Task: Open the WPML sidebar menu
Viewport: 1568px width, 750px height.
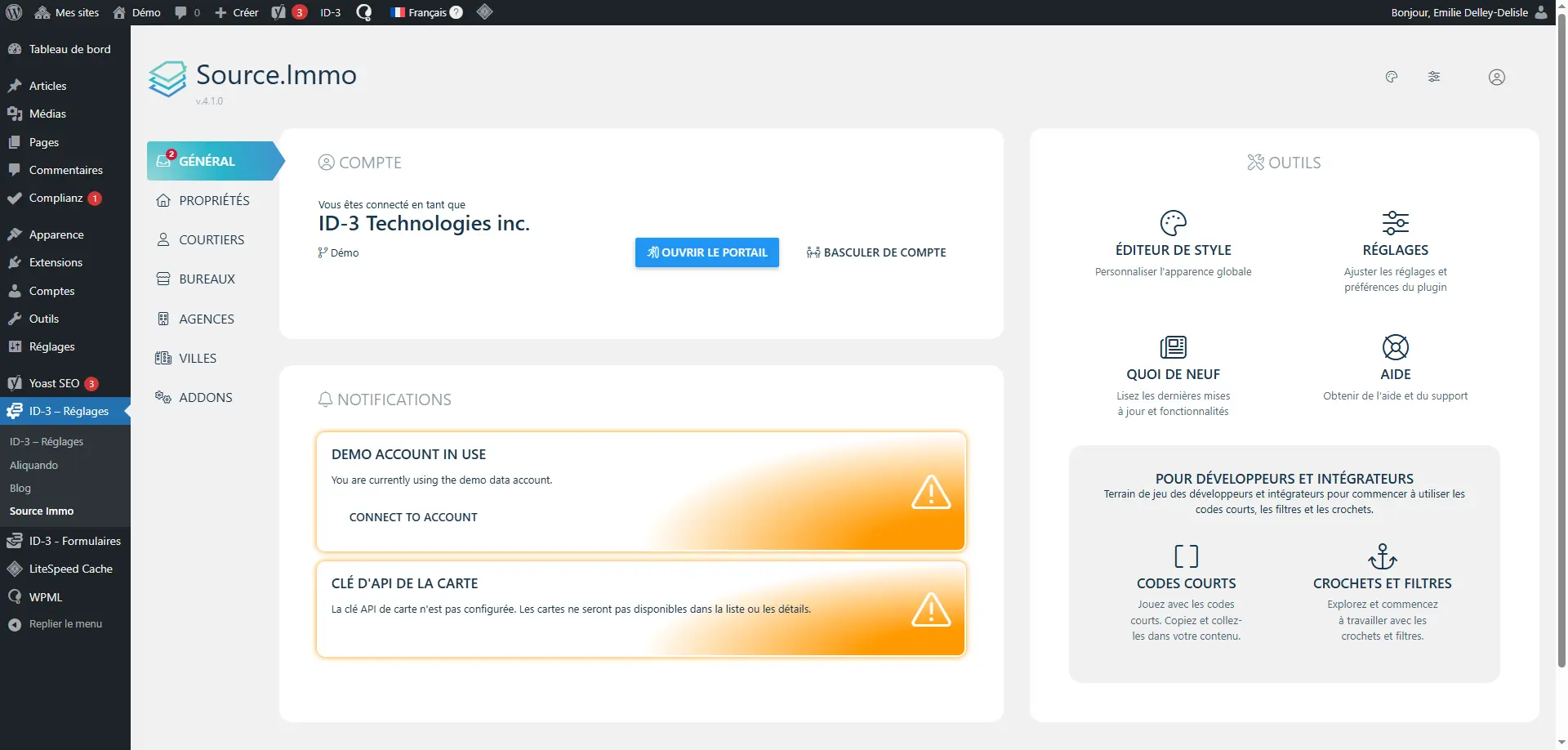Action: pyautogui.click(x=65, y=597)
